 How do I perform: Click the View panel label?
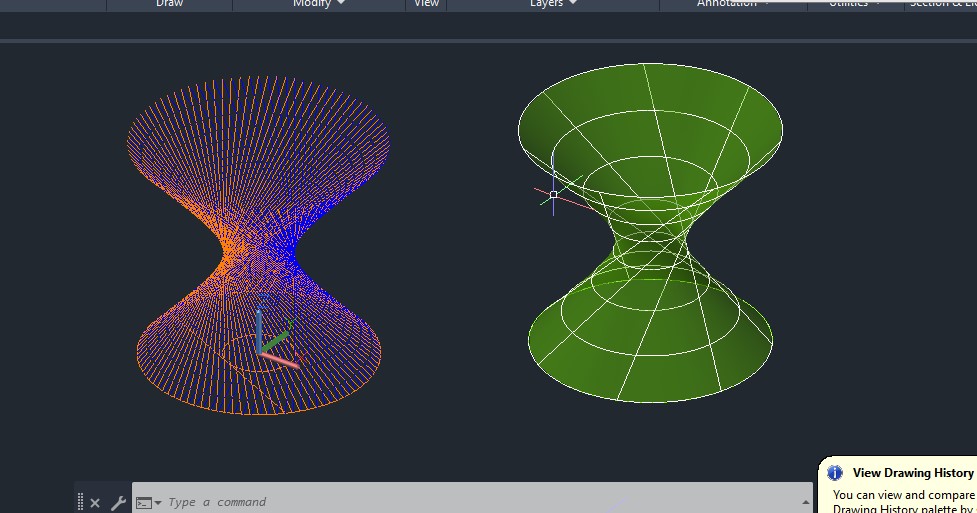[426, 4]
